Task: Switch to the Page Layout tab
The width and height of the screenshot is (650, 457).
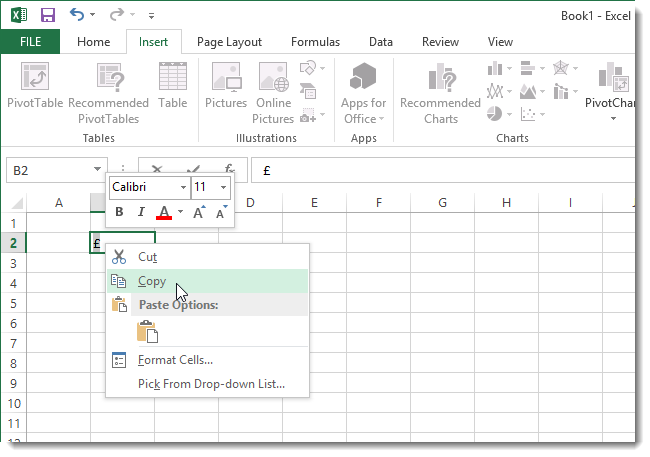Action: click(x=229, y=42)
